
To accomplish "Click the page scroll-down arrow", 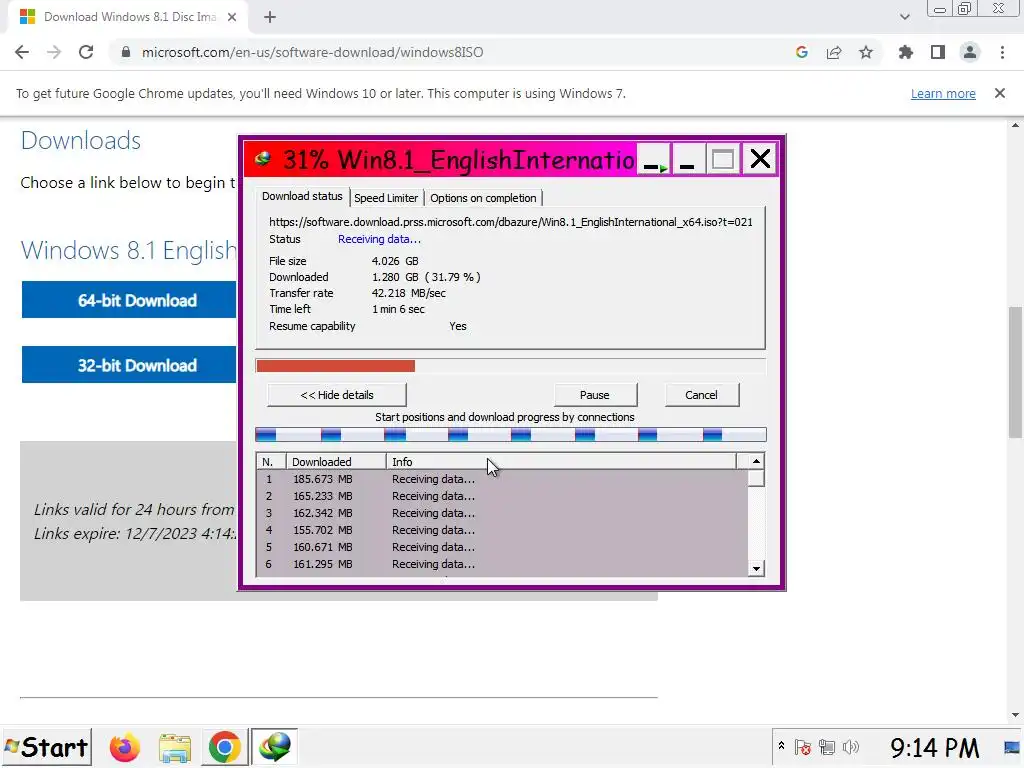I will pyautogui.click(x=1016, y=715).
